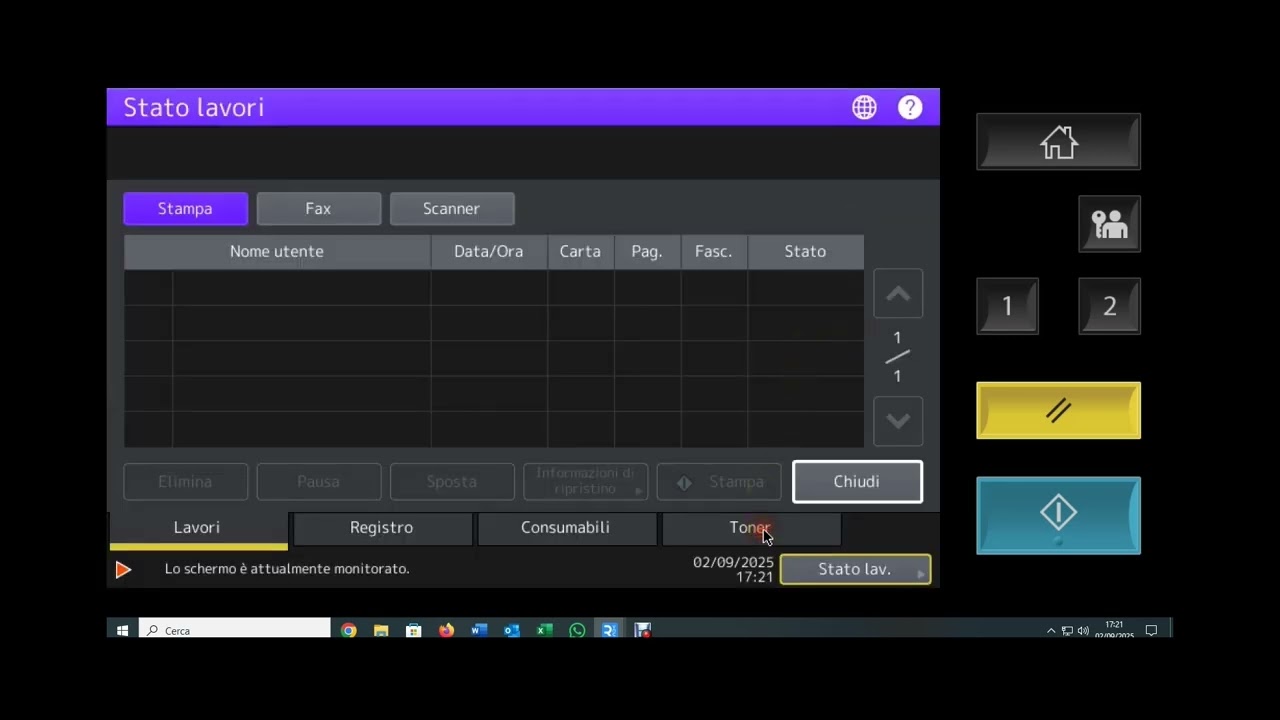Page down in job list
The image size is (1280, 720).
[x=898, y=421]
